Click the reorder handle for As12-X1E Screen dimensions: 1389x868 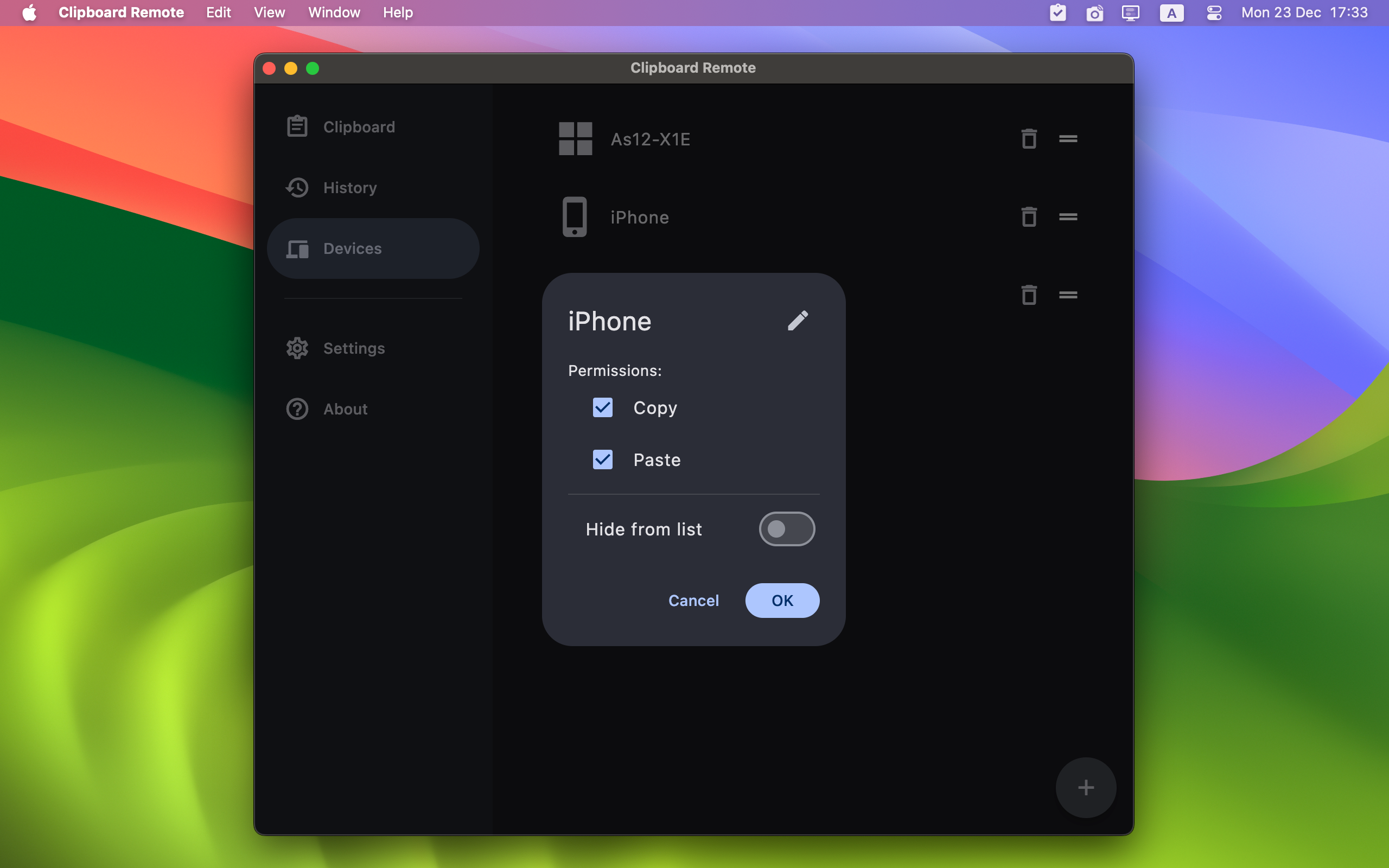pos(1068,139)
